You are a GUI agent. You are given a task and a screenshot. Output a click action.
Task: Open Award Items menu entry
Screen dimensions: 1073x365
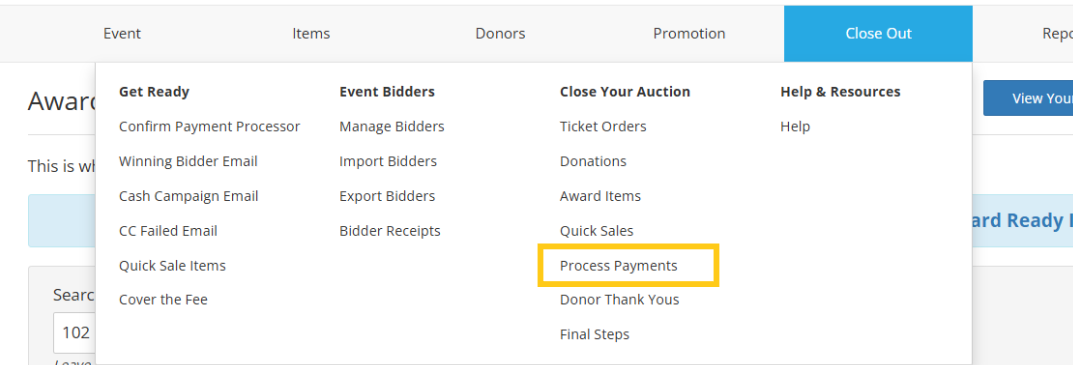pos(600,197)
